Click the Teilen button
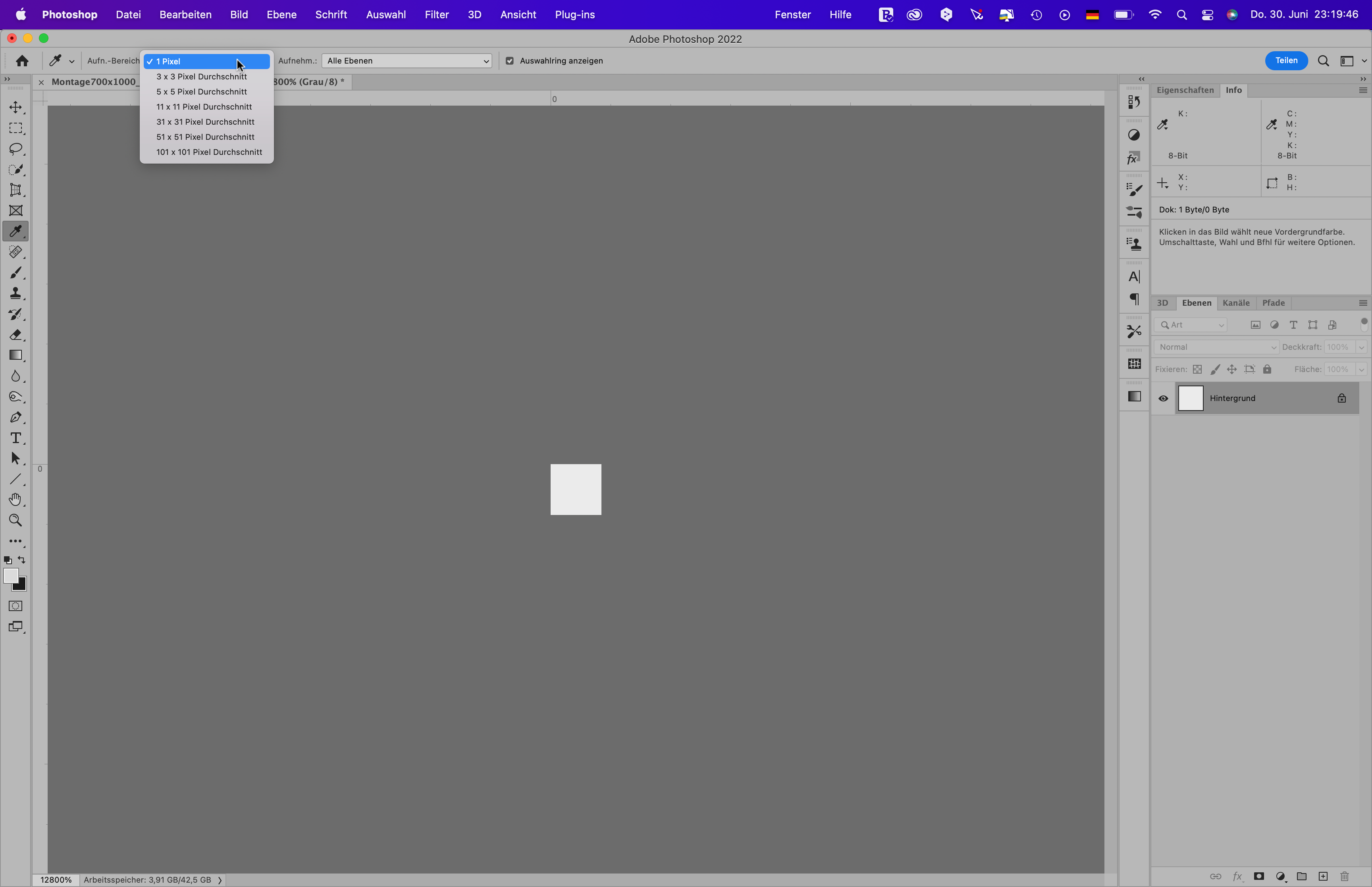This screenshot has height=887, width=1372. point(1285,60)
